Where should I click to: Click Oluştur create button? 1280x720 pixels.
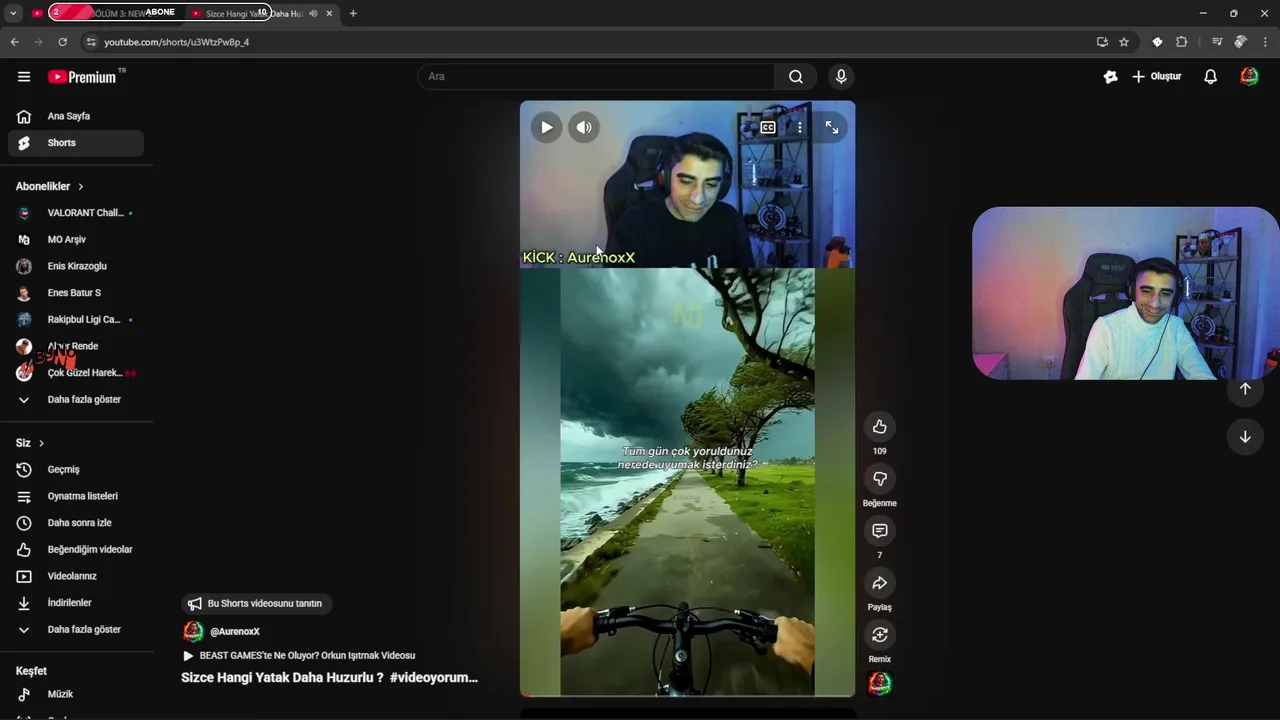coord(1156,76)
